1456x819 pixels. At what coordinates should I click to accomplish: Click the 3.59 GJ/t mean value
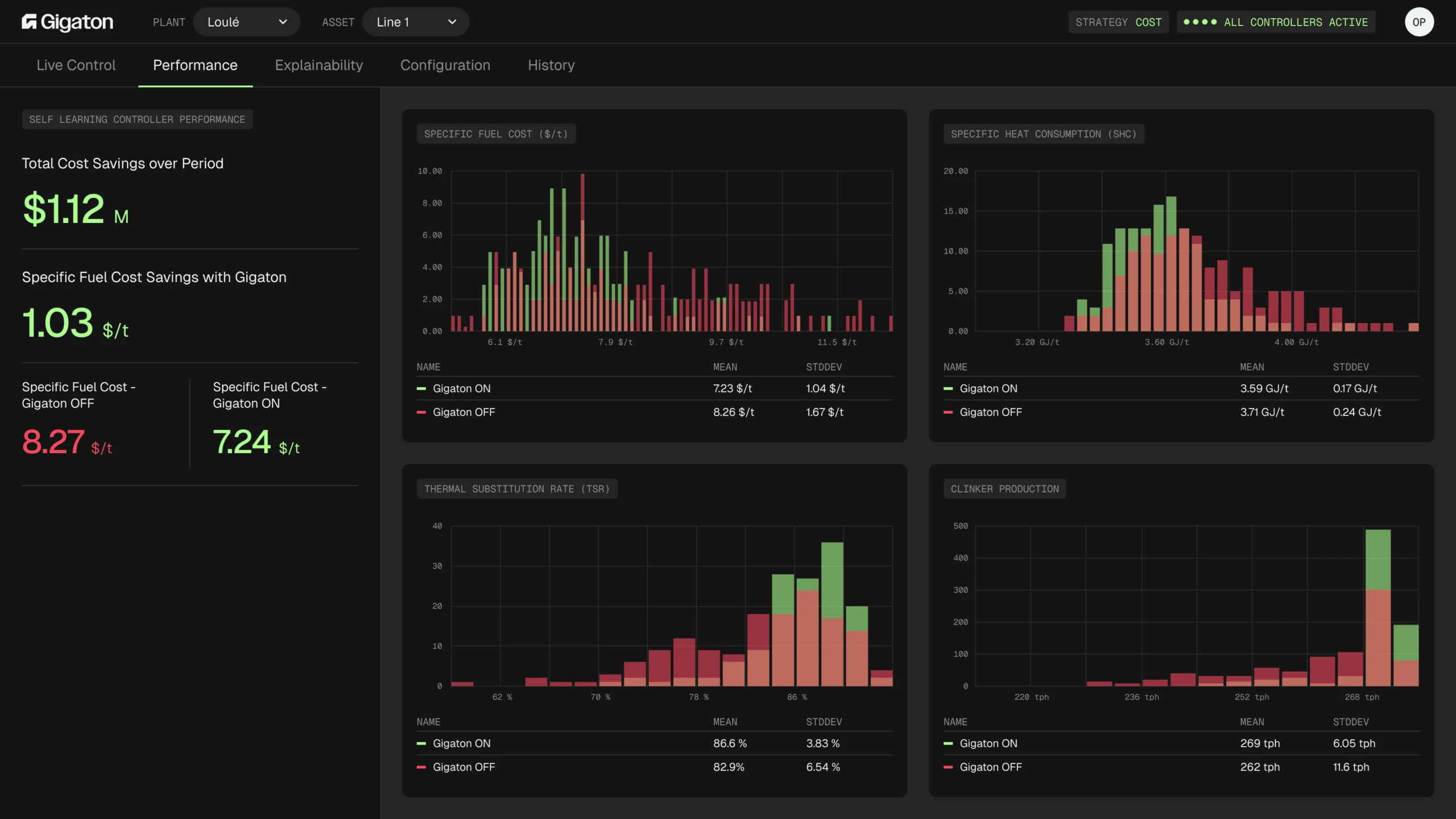(1264, 388)
